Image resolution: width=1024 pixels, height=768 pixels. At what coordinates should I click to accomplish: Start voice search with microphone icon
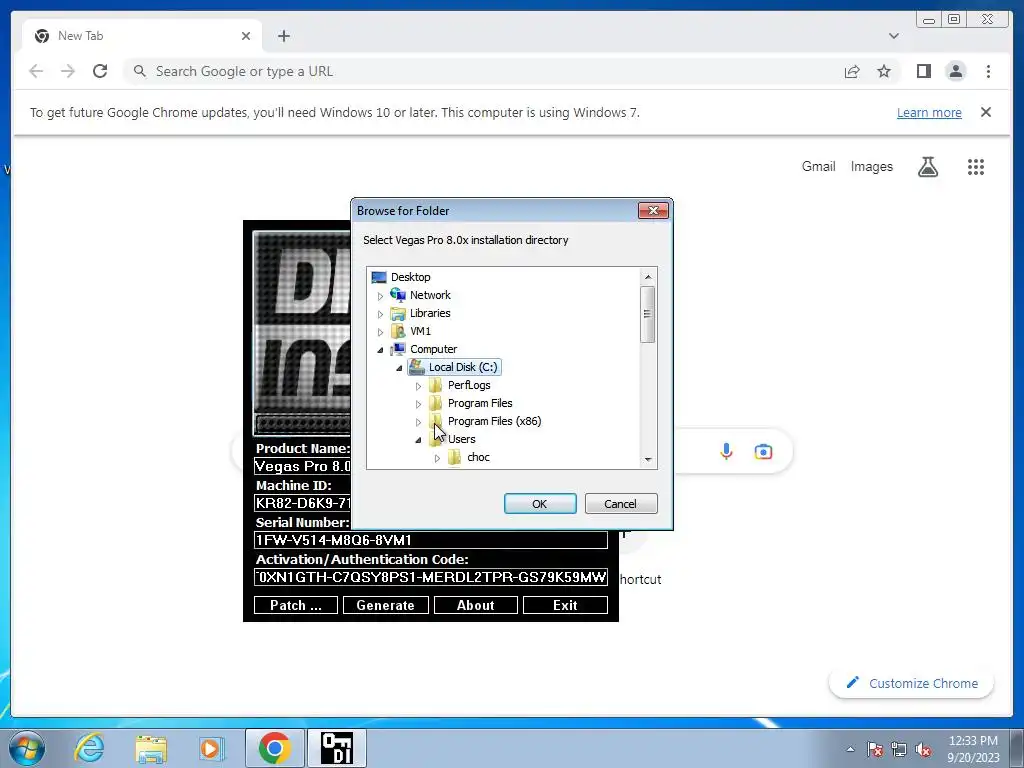(x=726, y=451)
